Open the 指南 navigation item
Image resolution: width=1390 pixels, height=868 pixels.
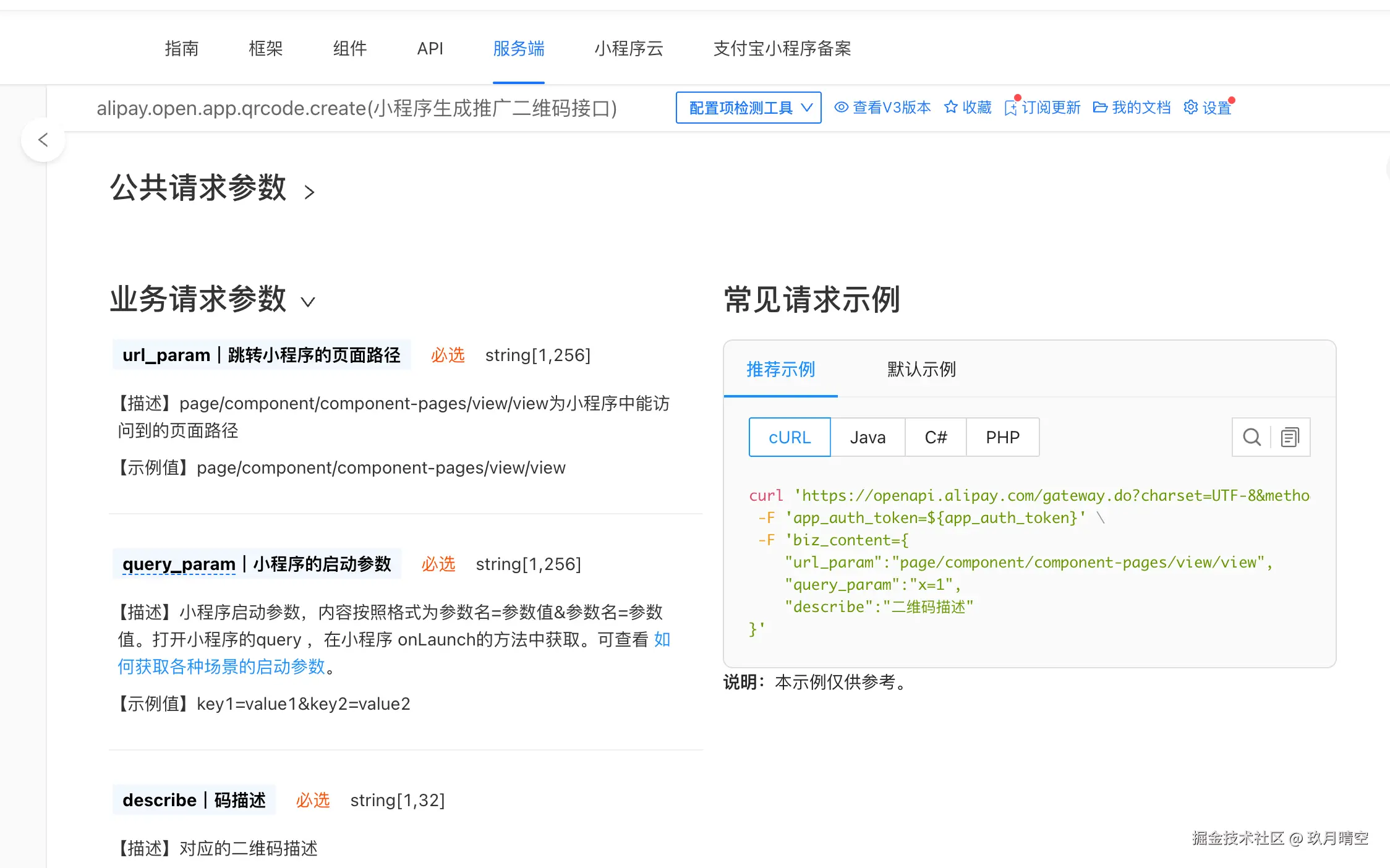[181, 49]
